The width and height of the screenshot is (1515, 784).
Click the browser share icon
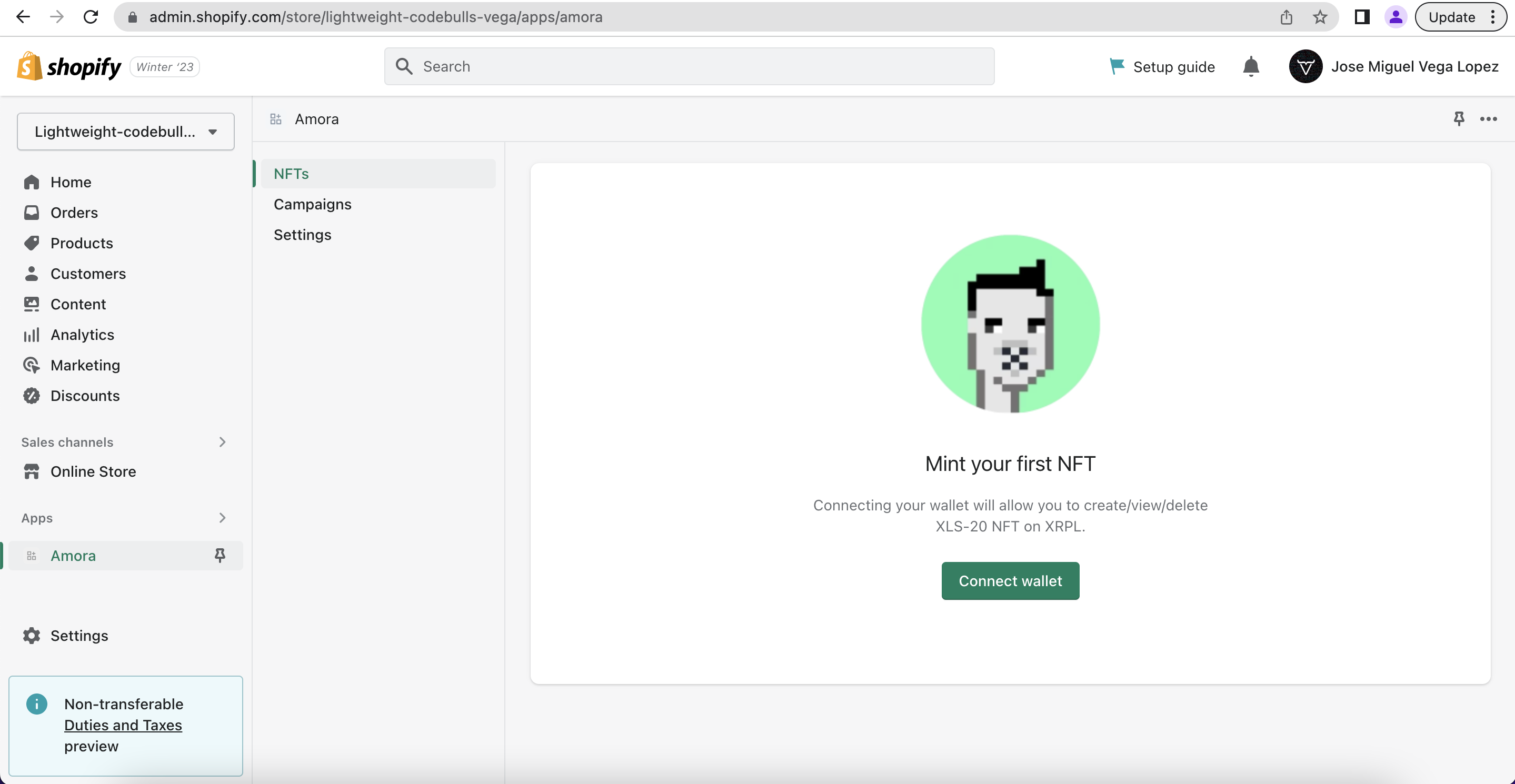click(1286, 17)
